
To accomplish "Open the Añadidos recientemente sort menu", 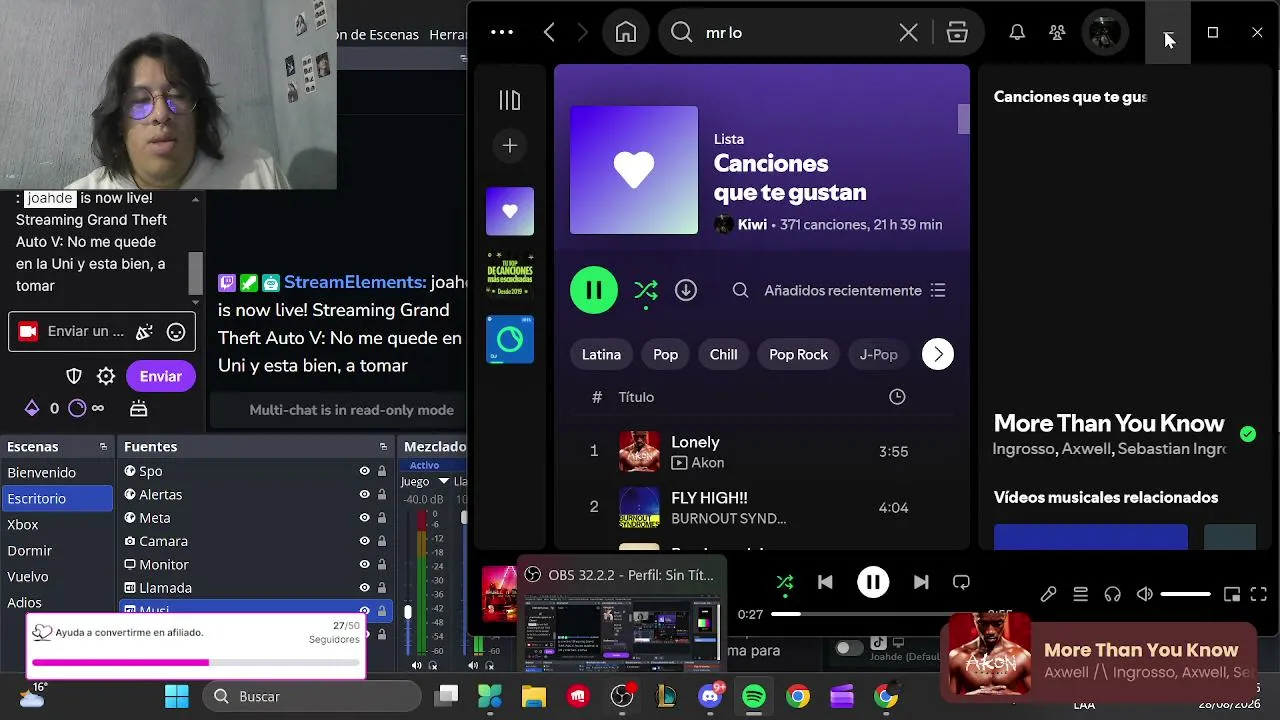I will (855, 290).
